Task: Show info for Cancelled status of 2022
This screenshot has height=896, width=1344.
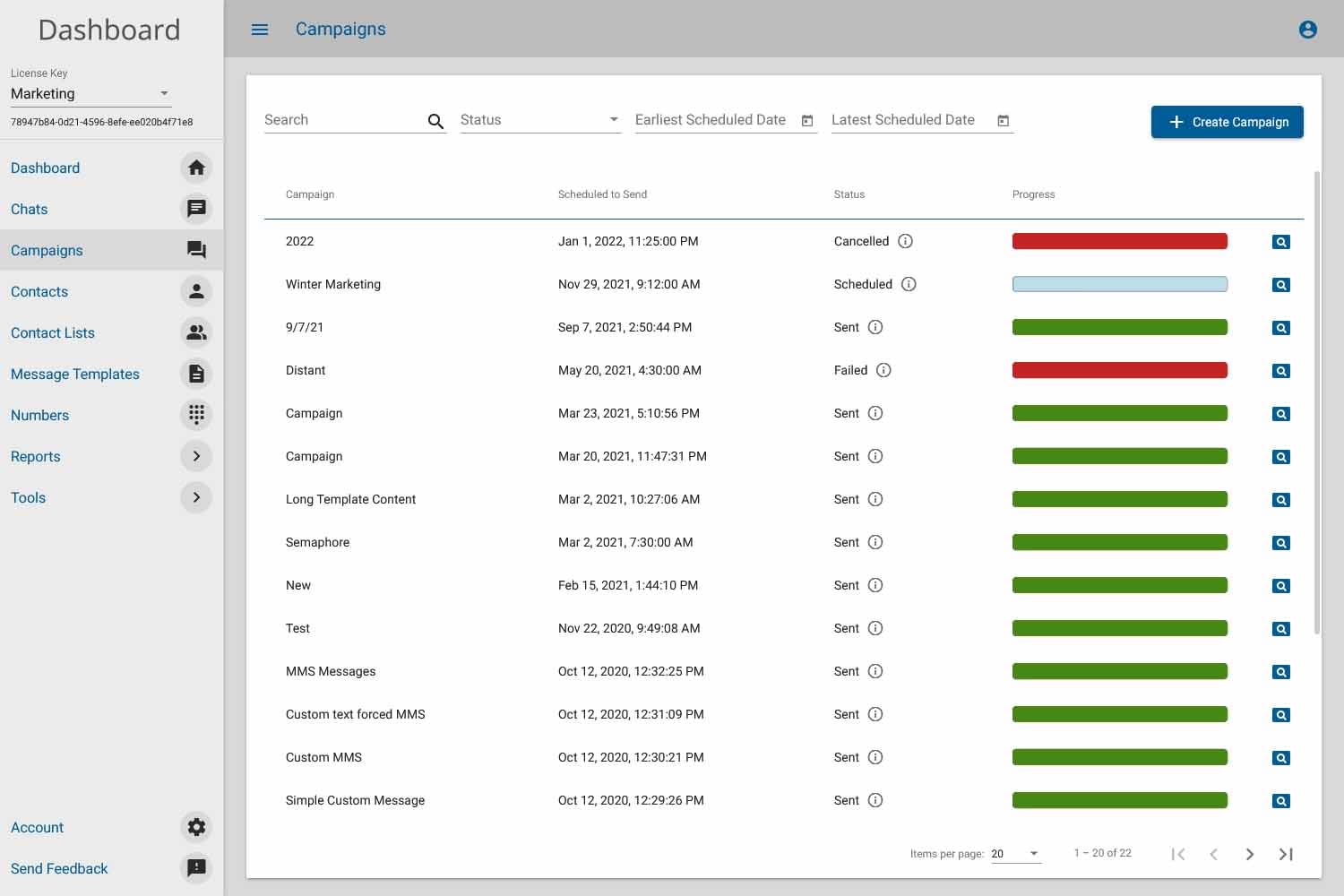Action: click(905, 241)
